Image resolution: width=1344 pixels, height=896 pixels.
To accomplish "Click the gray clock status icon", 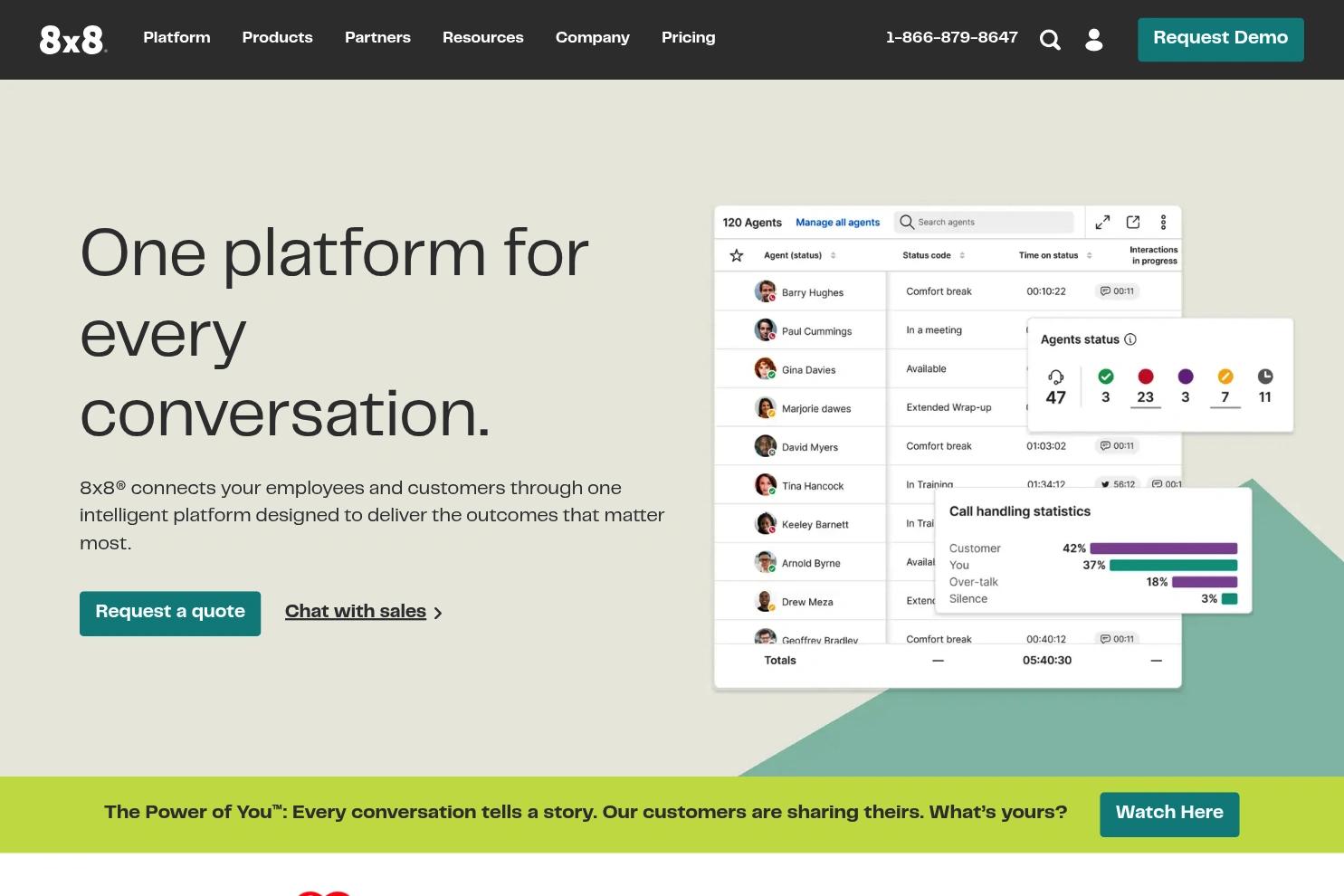I will click(1265, 377).
